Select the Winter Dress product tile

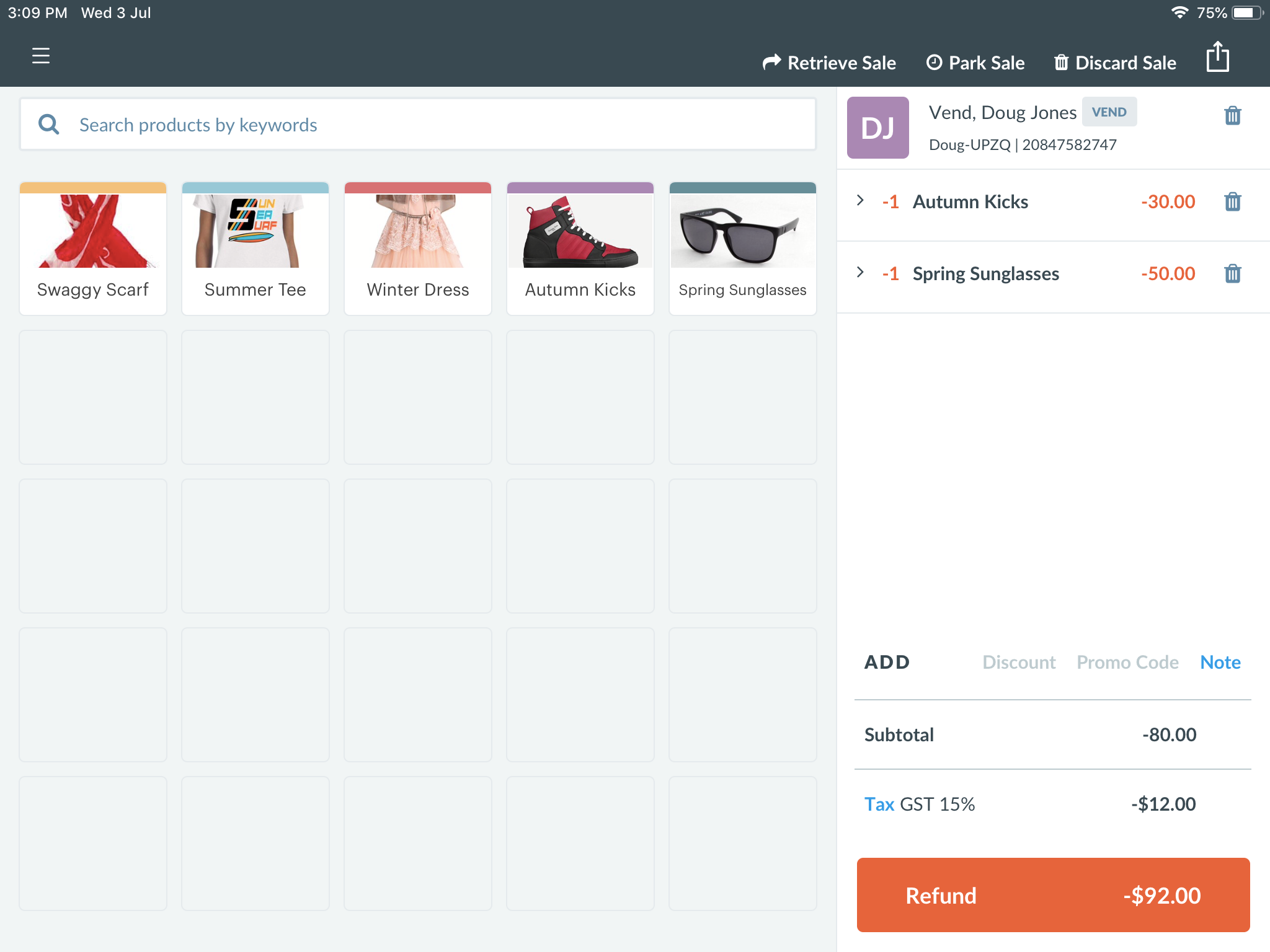418,249
